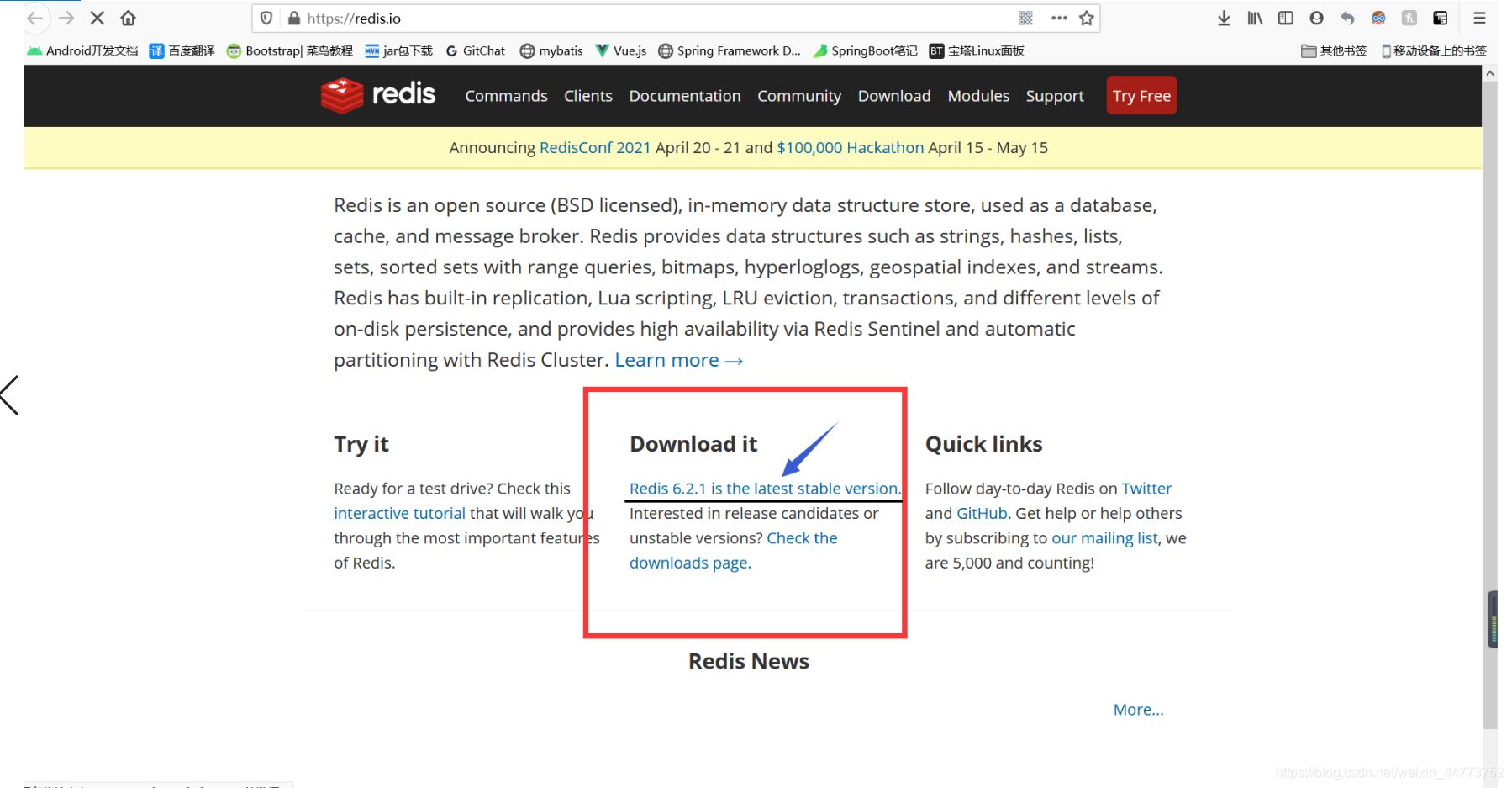This screenshot has width=1512, height=788.
Task: Open our mailing list link
Action: coord(1104,538)
